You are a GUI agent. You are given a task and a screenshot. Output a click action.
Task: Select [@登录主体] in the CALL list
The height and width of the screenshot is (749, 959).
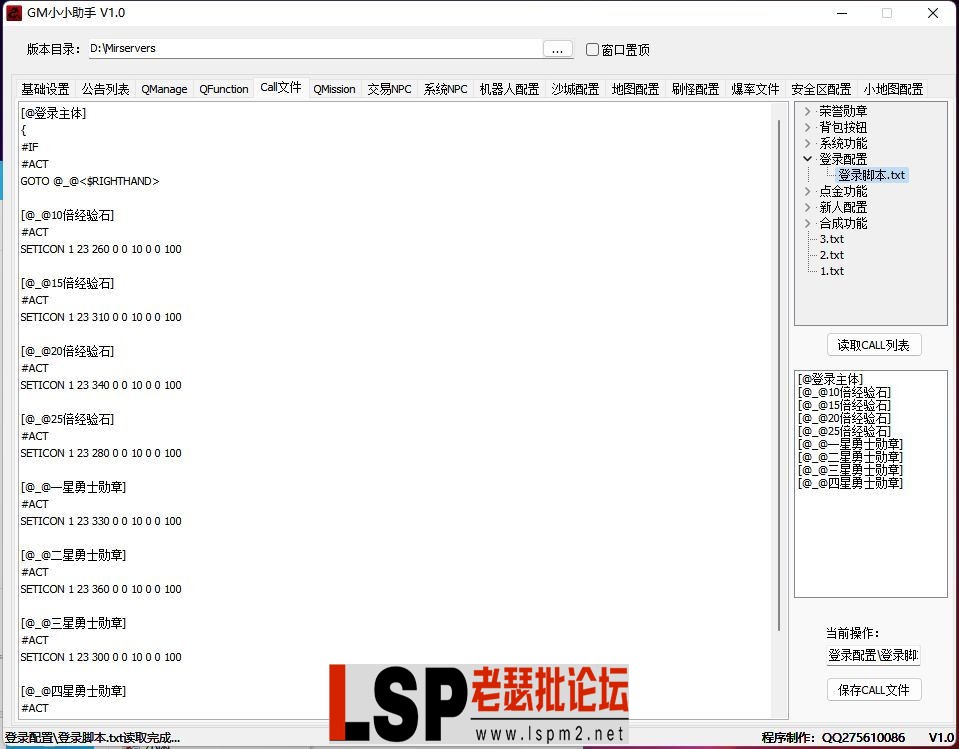coord(828,379)
